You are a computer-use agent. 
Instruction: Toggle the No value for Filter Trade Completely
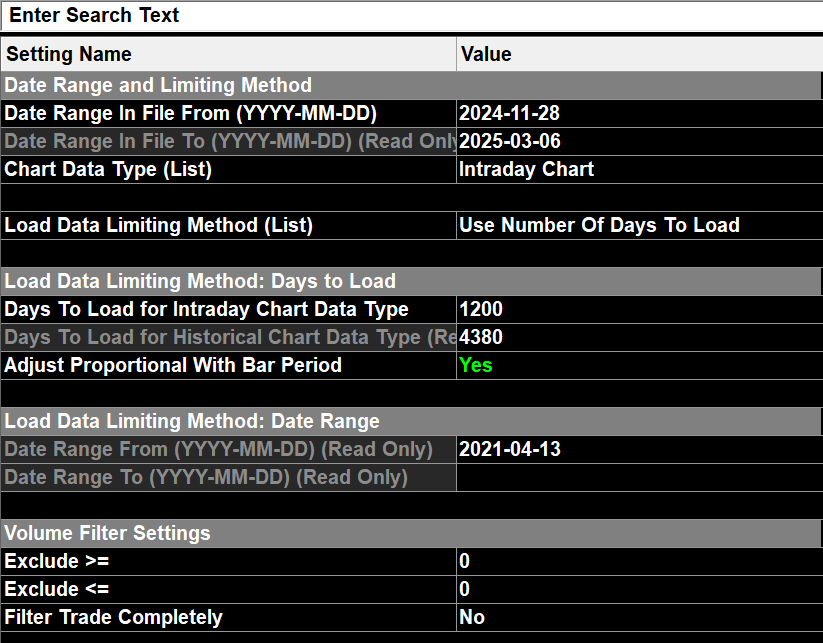(640, 617)
